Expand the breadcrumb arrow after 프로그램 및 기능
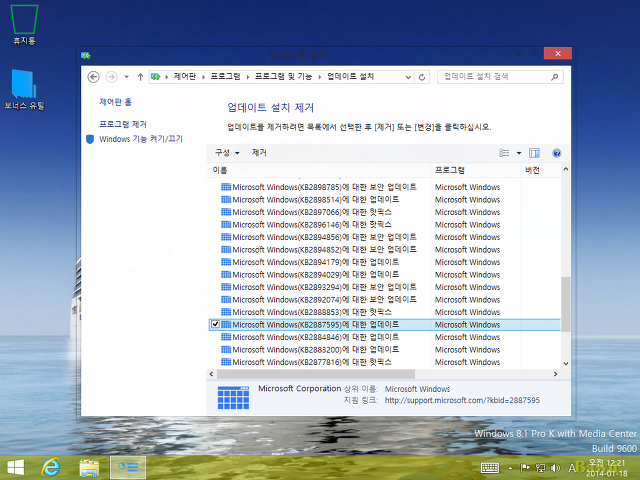 [x=320, y=77]
